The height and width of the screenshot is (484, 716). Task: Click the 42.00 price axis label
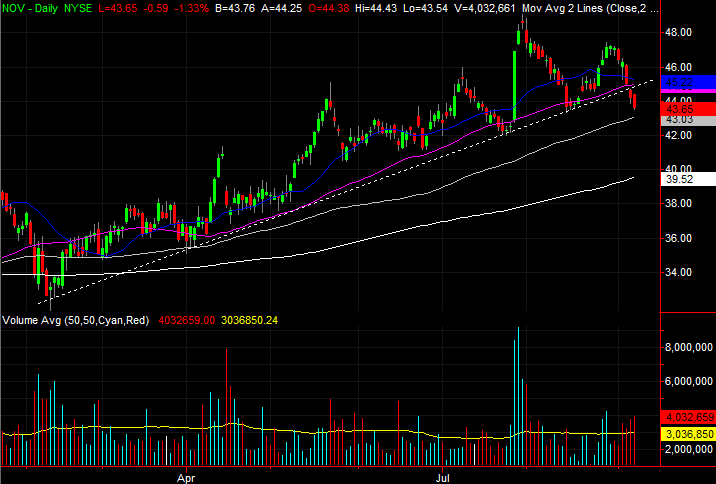click(679, 135)
